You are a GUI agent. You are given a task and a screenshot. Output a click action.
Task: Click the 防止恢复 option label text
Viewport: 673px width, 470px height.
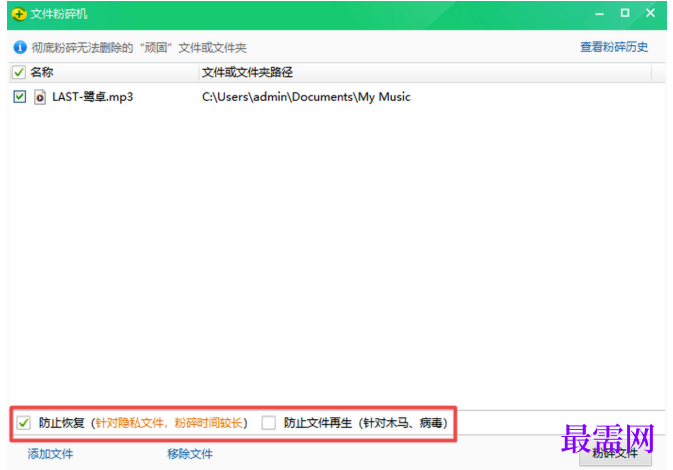61,423
